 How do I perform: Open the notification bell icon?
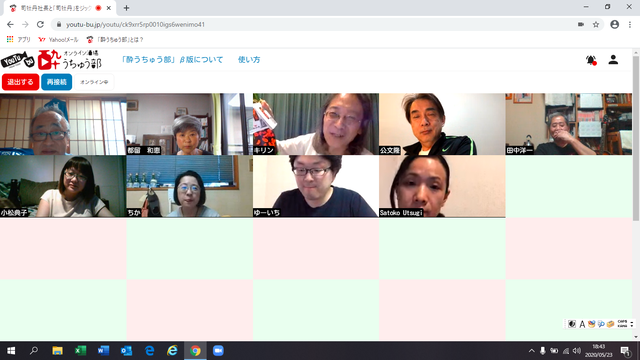[x=591, y=60]
